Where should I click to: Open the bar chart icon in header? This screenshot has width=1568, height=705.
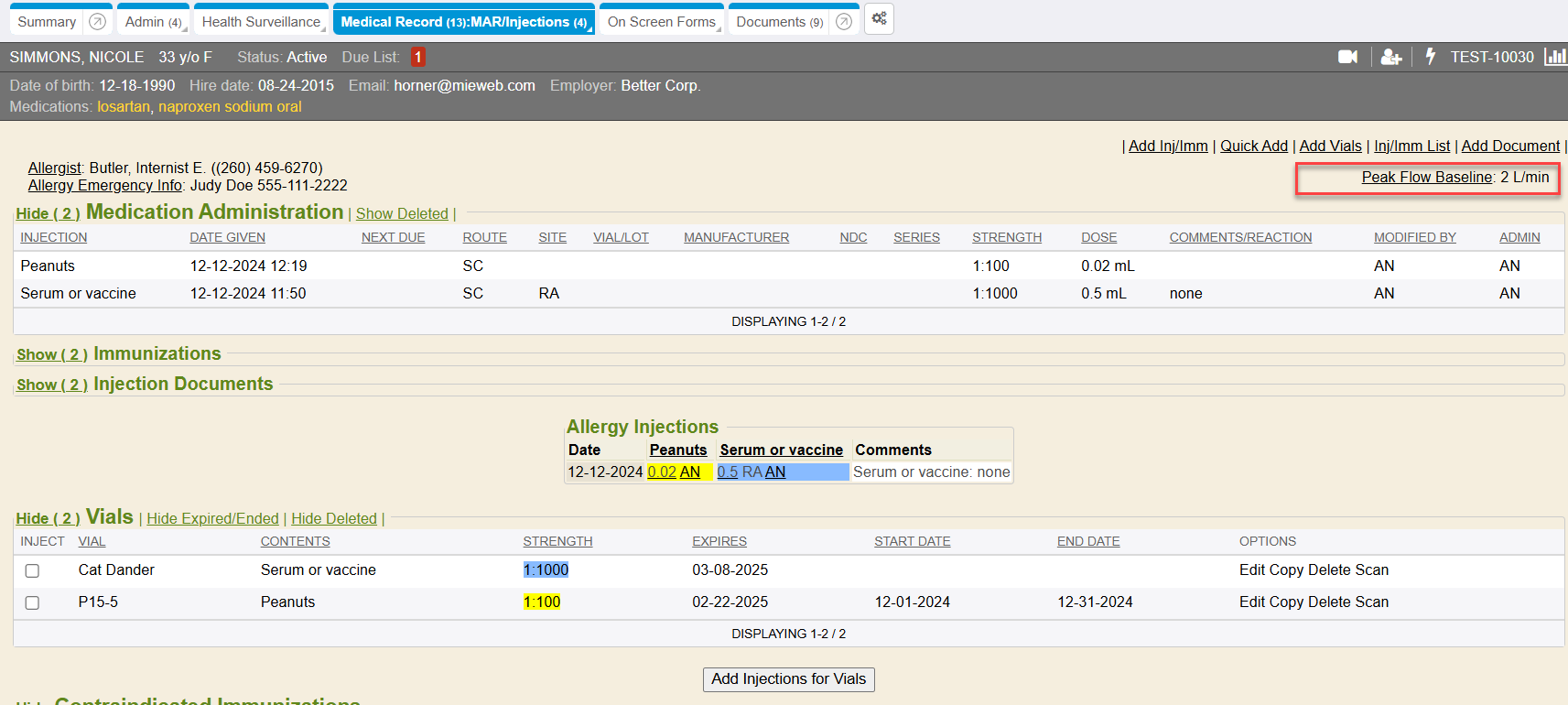1554,57
